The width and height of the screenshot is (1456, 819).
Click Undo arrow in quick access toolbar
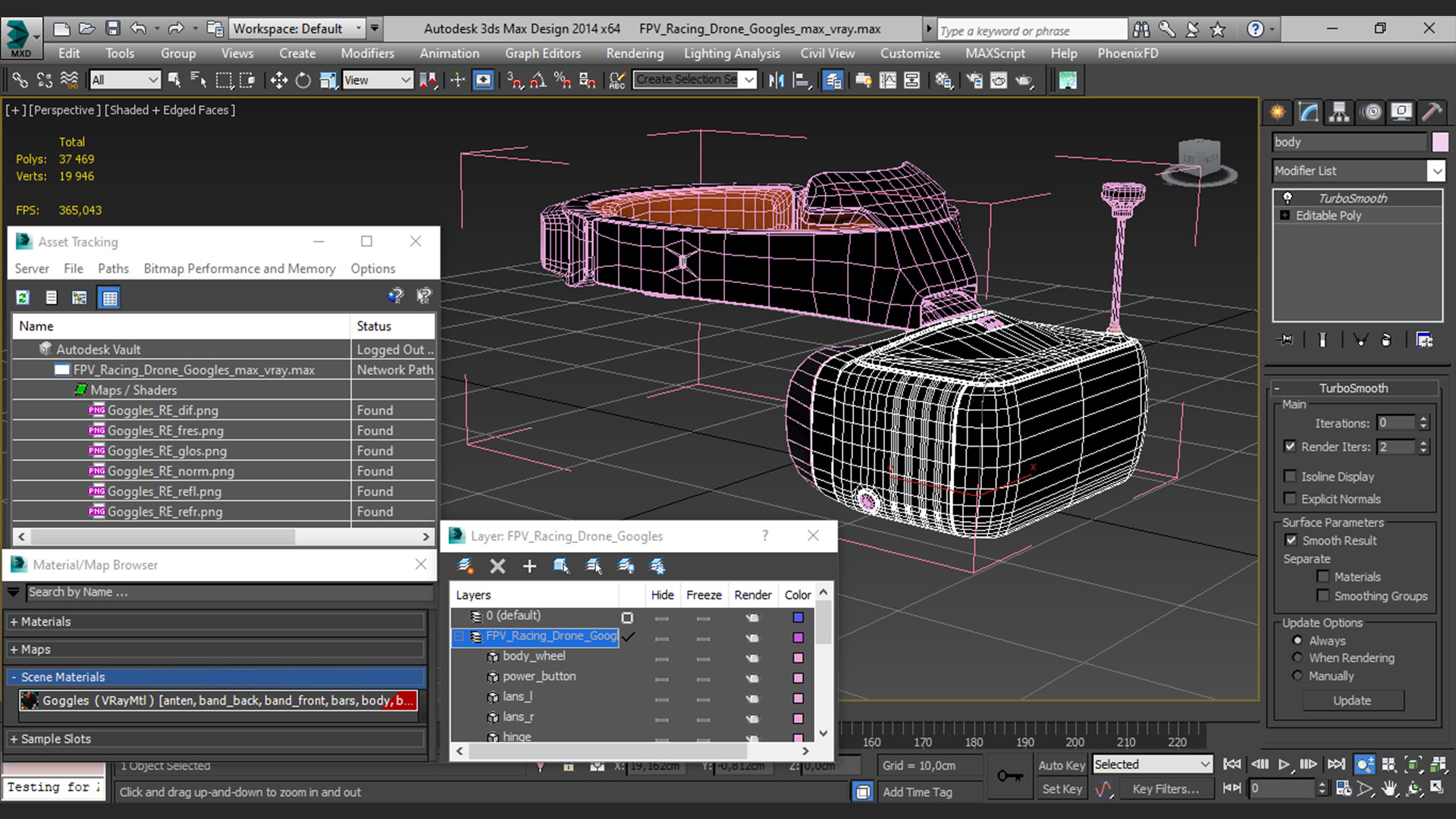[137, 29]
